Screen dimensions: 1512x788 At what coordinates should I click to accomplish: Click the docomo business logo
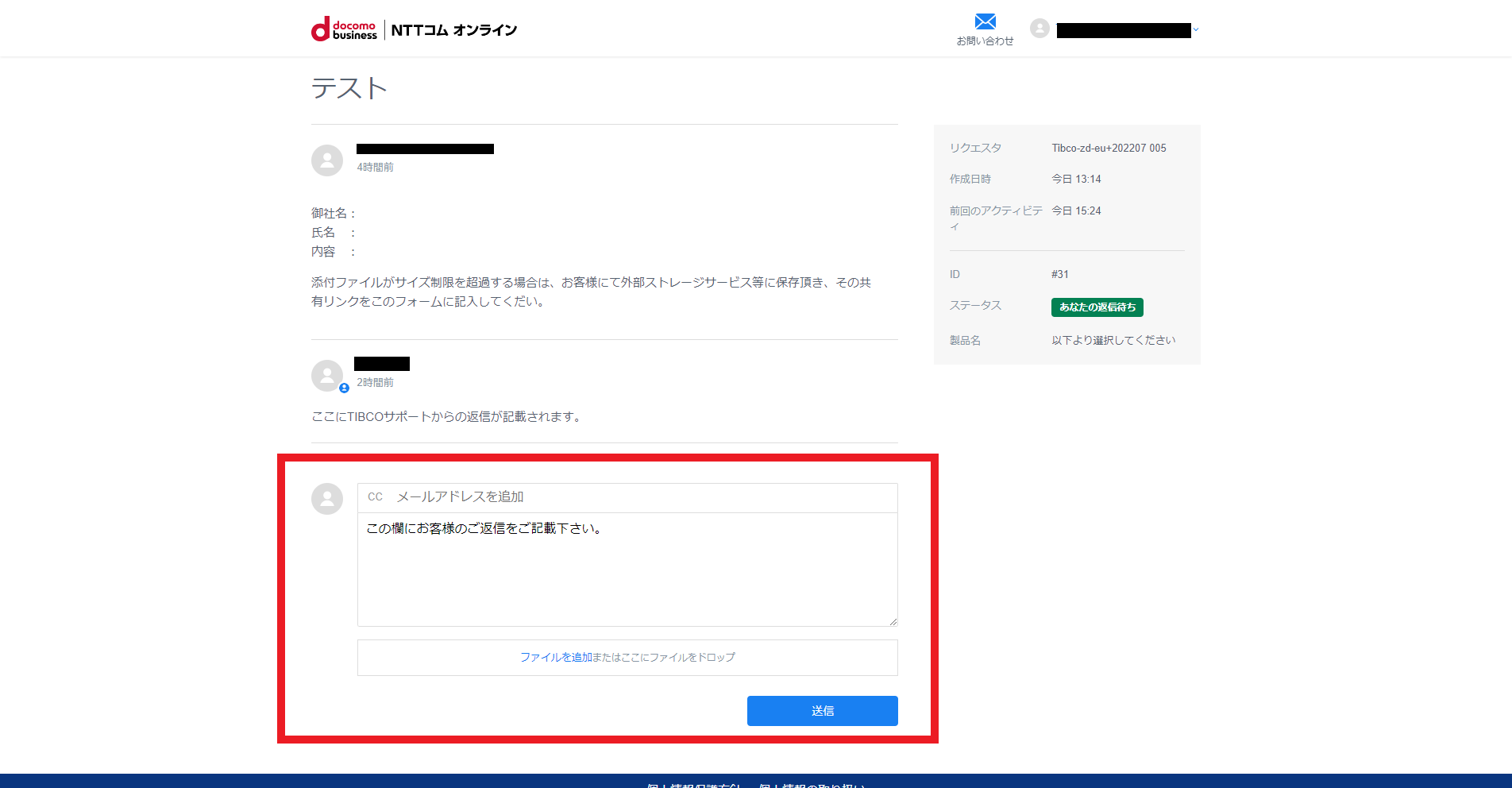coord(344,30)
